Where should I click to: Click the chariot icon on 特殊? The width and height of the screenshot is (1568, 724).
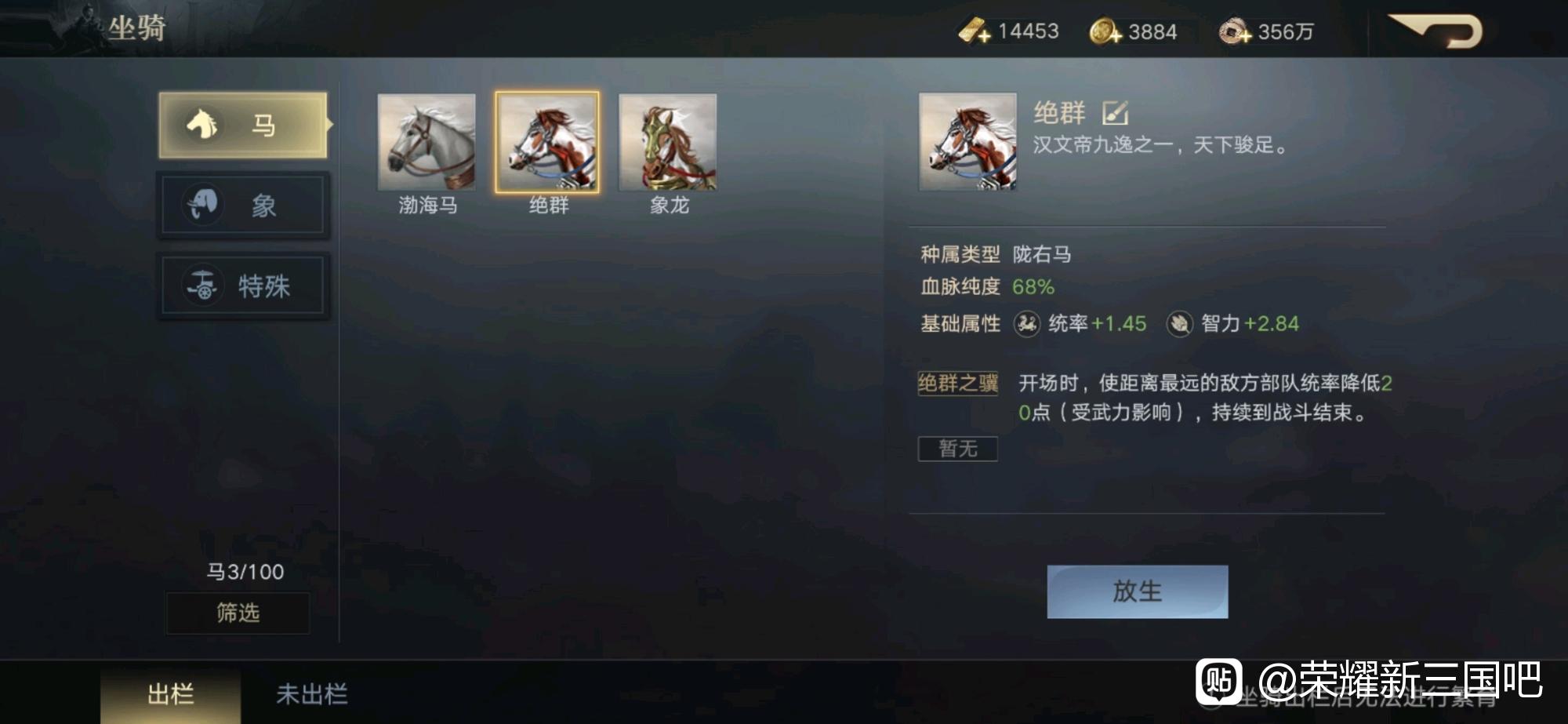[203, 285]
